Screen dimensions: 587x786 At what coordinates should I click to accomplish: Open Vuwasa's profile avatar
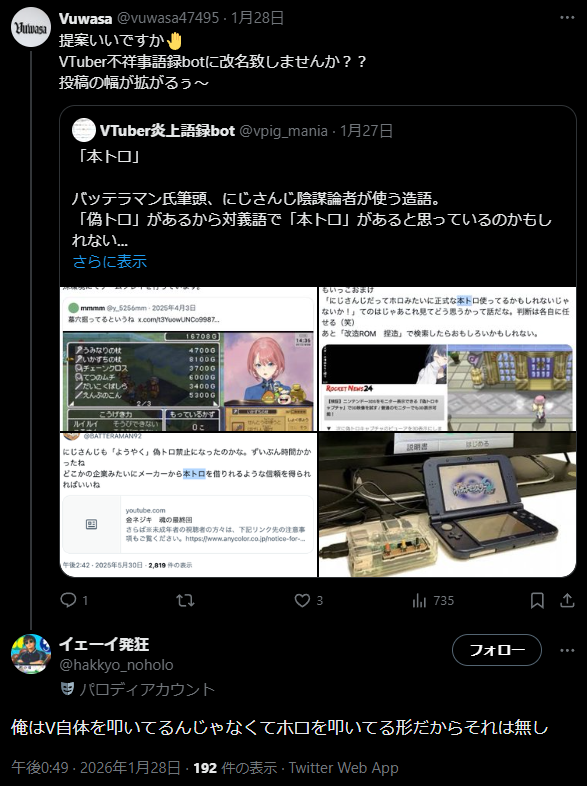pyautogui.click(x=31, y=27)
